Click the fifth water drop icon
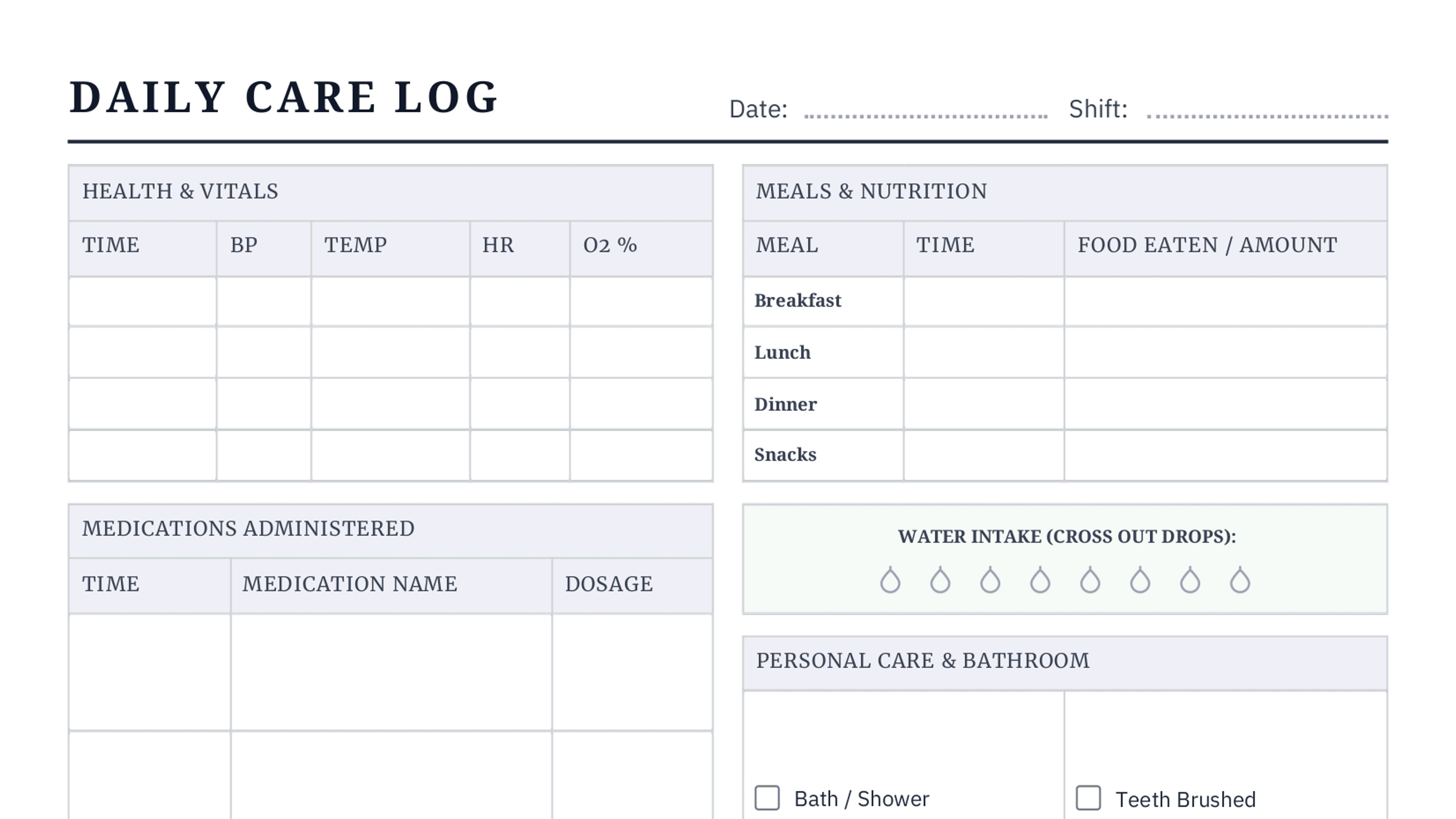This screenshot has height=819, width=1456. click(x=1090, y=580)
